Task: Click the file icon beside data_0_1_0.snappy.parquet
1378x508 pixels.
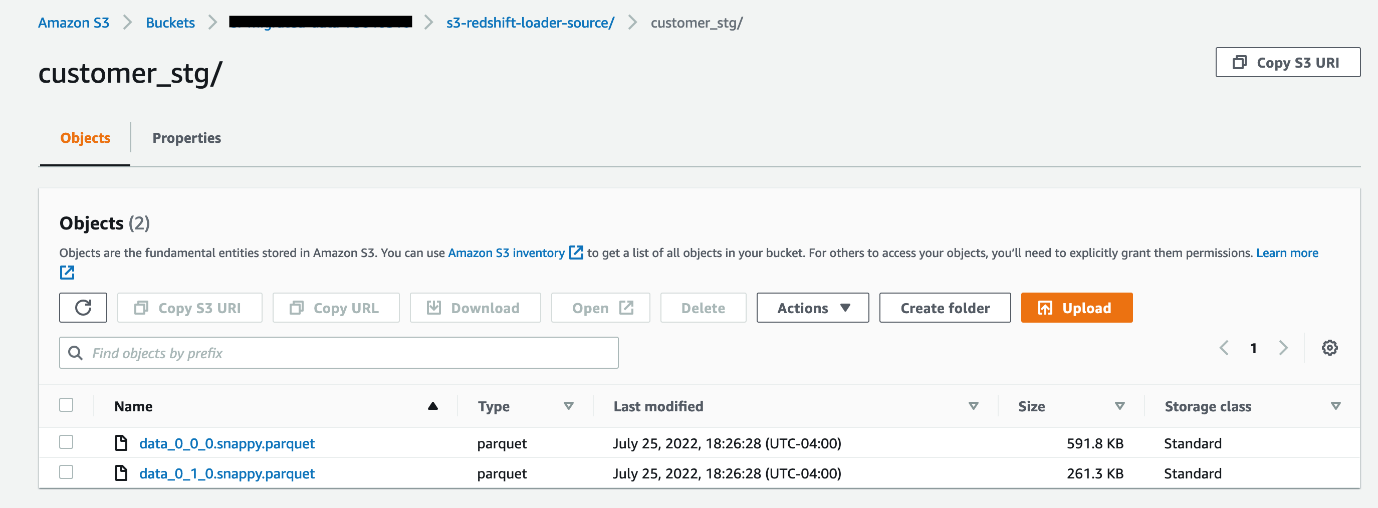Action: pos(121,473)
